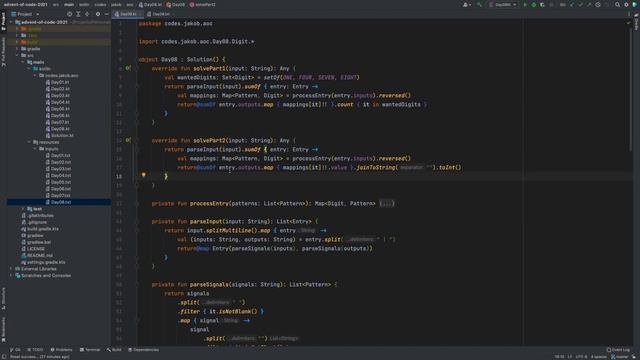Image resolution: width=640 pixels, height=360 pixels.
Task: Open the Event Log in the status bar
Action: pos(618,350)
